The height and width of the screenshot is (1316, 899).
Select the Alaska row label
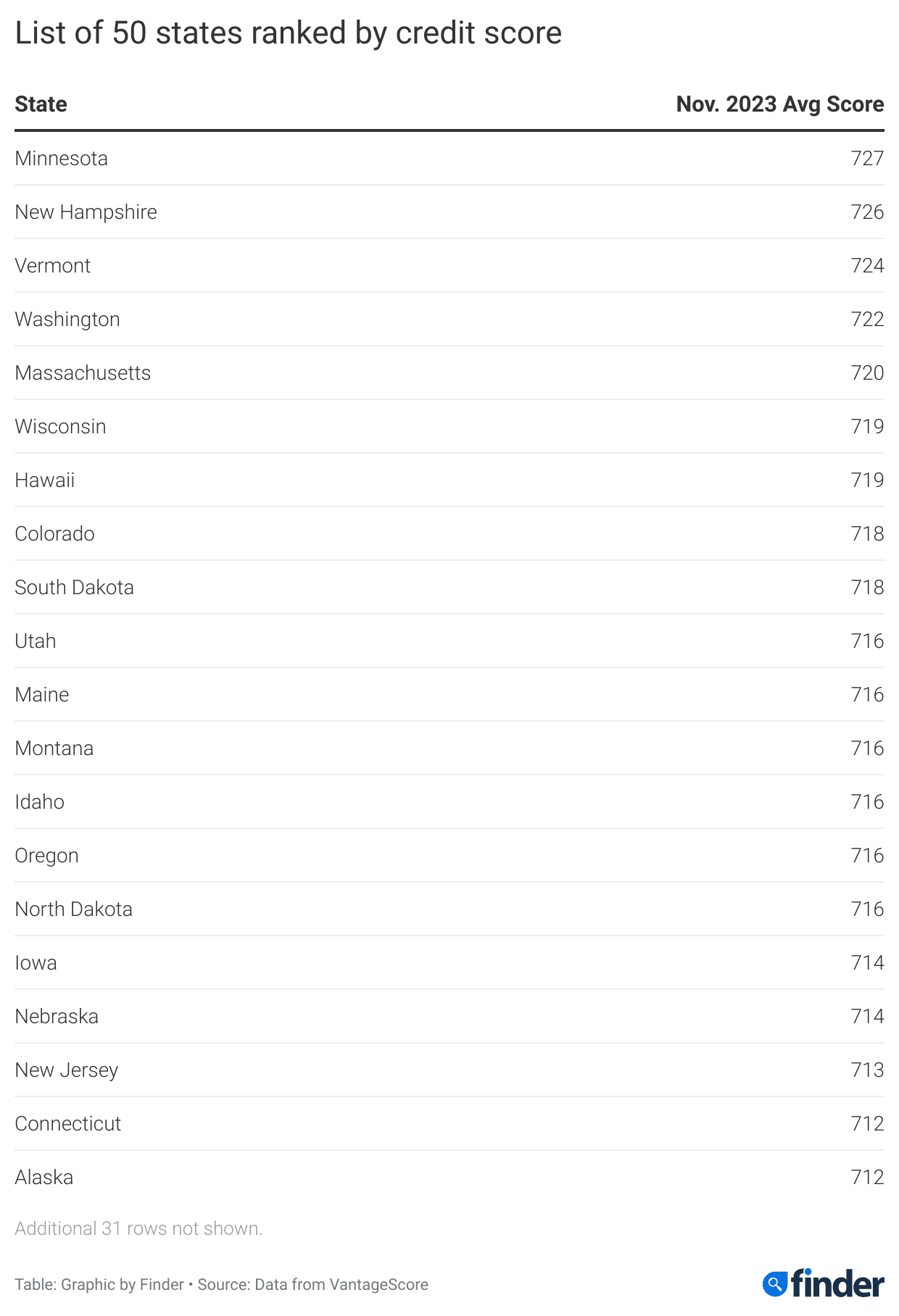click(44, 1178)
